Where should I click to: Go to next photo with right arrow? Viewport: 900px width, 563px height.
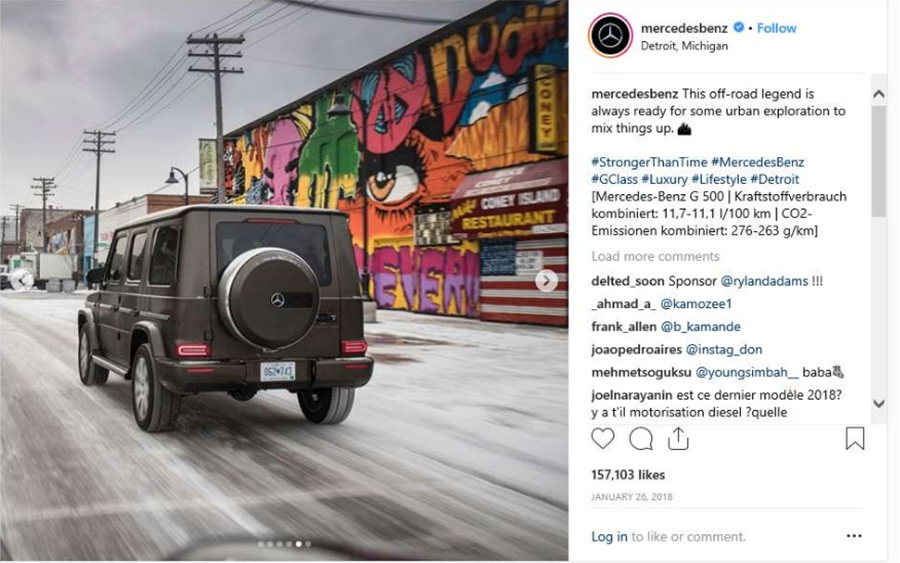coord(546,281)
